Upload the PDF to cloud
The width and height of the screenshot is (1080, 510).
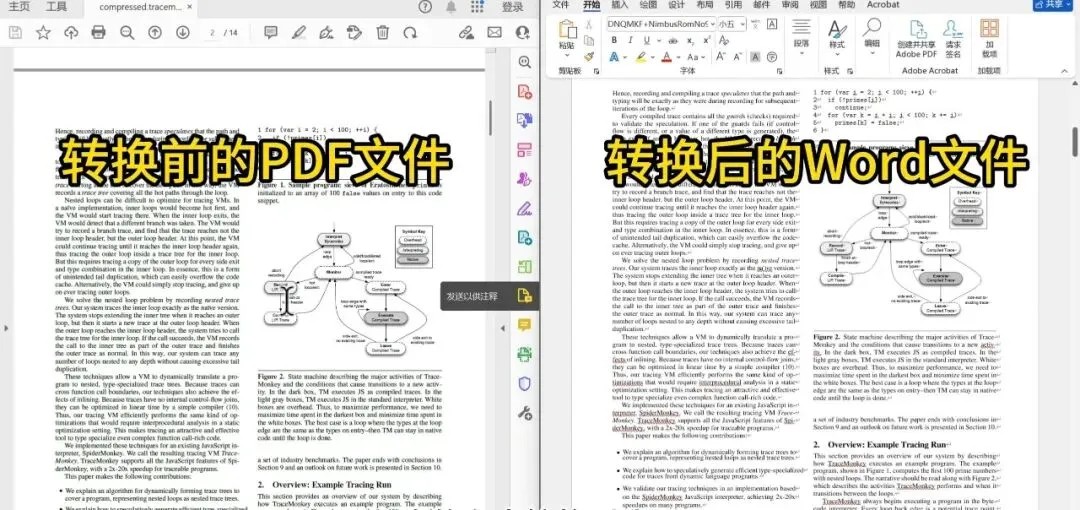[71, 32]
